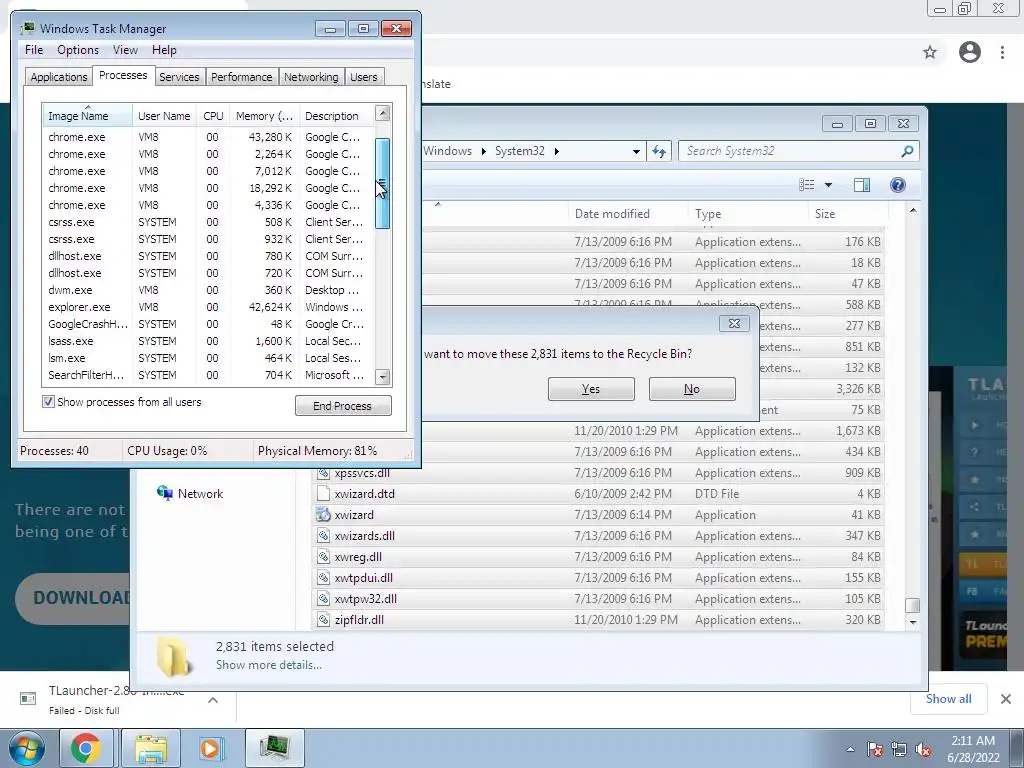1024x768 pixels.
Task: Open Windows Explorer taskbar icon
Action: pyautogui.click(x=151, y=748)
